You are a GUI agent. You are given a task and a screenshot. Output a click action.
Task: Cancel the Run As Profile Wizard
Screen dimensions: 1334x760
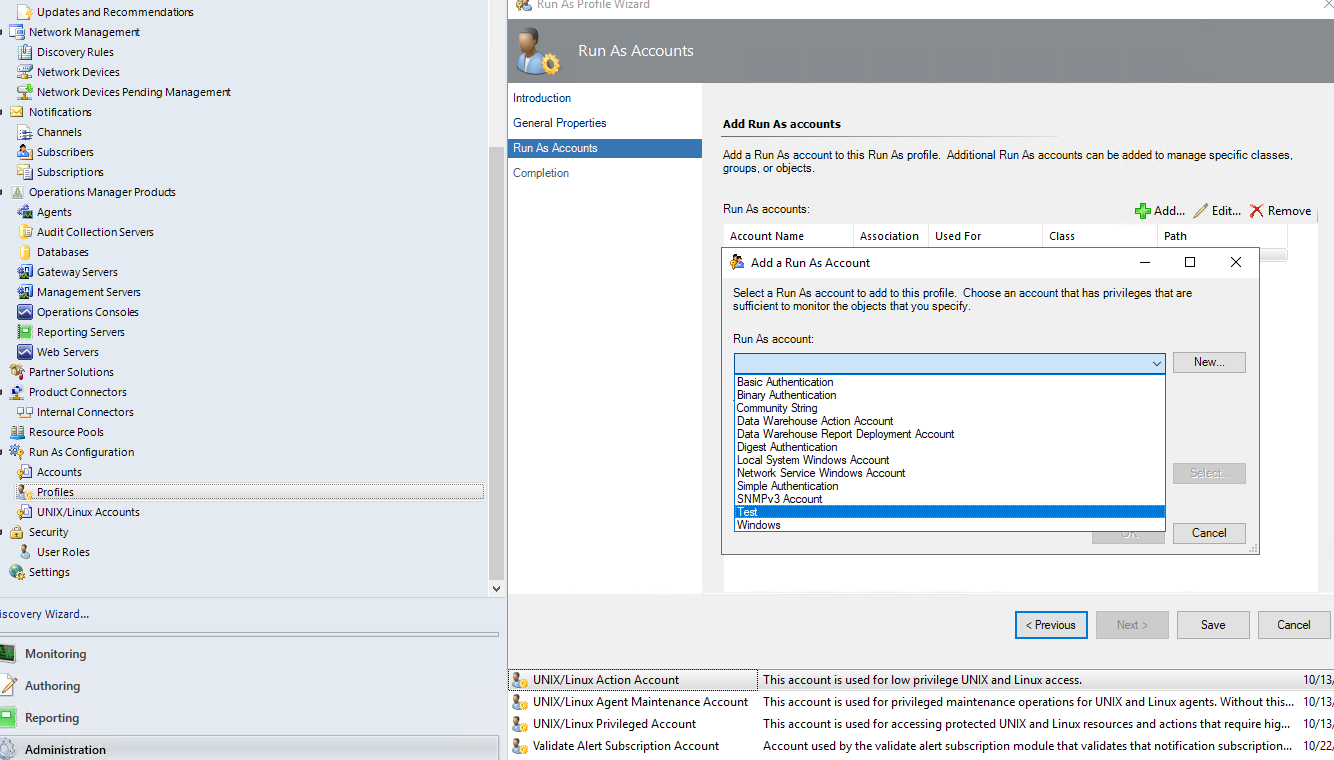tap(1294, 625)
